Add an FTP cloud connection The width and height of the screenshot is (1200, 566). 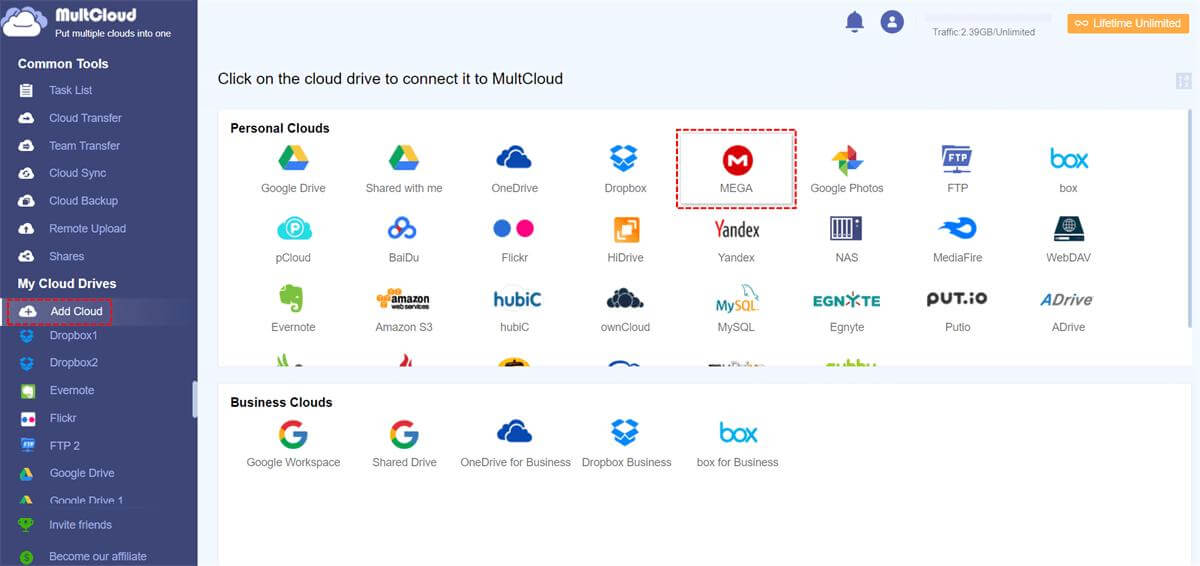(x=957, y=168)
